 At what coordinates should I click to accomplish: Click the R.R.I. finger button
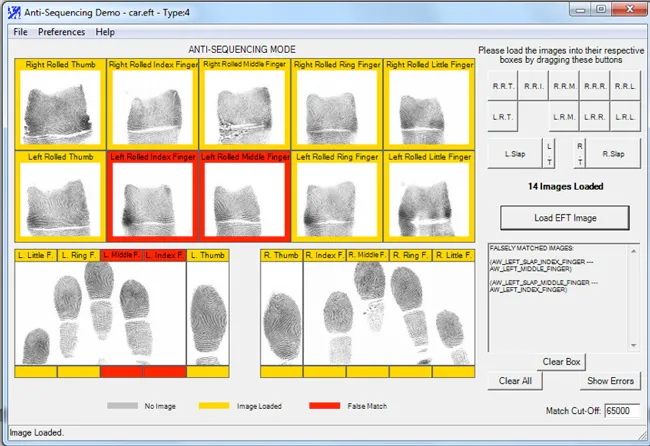533,86
